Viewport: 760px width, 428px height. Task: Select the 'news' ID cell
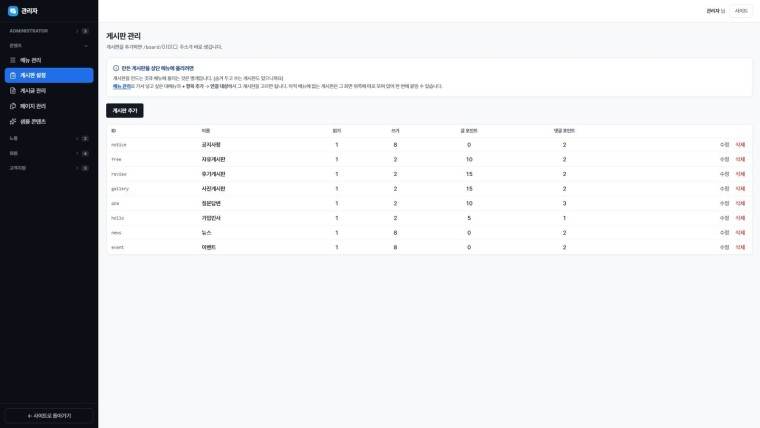point(116,233)
